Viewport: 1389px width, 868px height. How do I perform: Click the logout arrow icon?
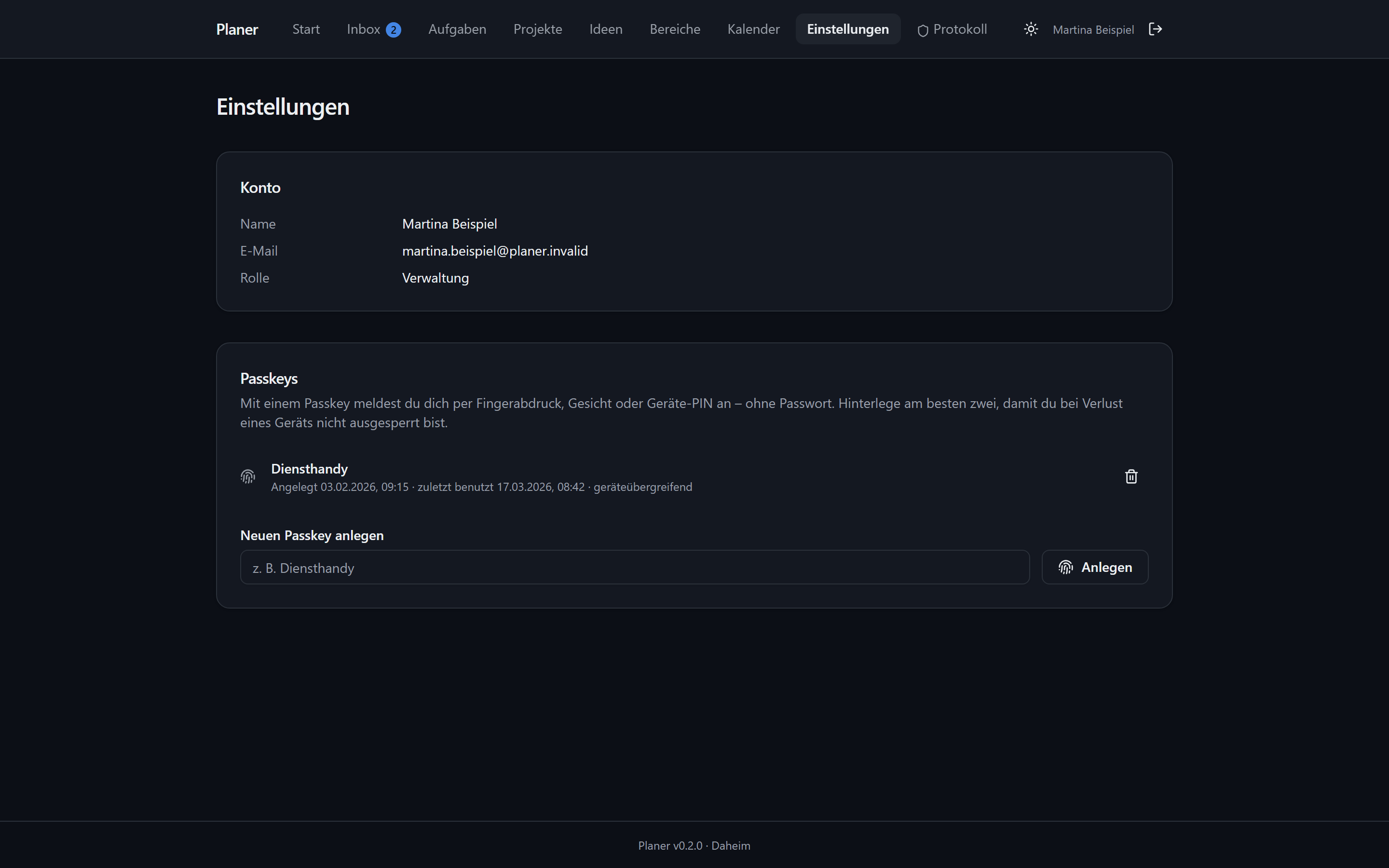pos(1156,29)
